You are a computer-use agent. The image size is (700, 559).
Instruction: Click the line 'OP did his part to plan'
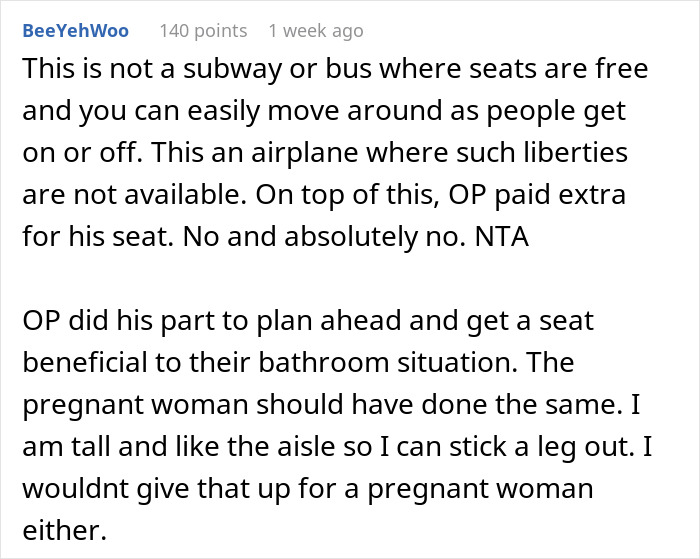coord(308,321)
